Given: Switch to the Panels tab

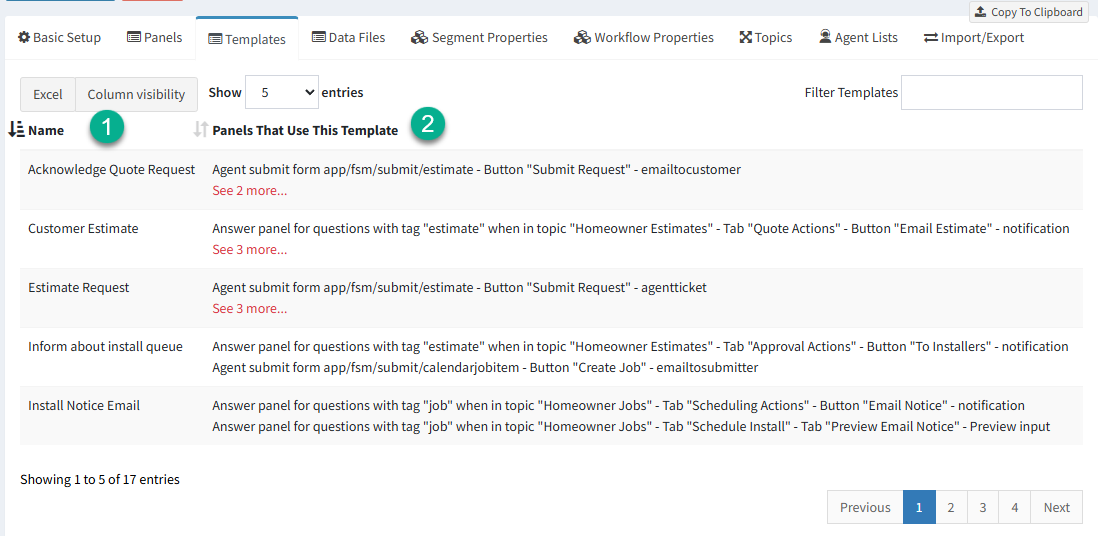Looking at the screenshot, I should 155,37.
